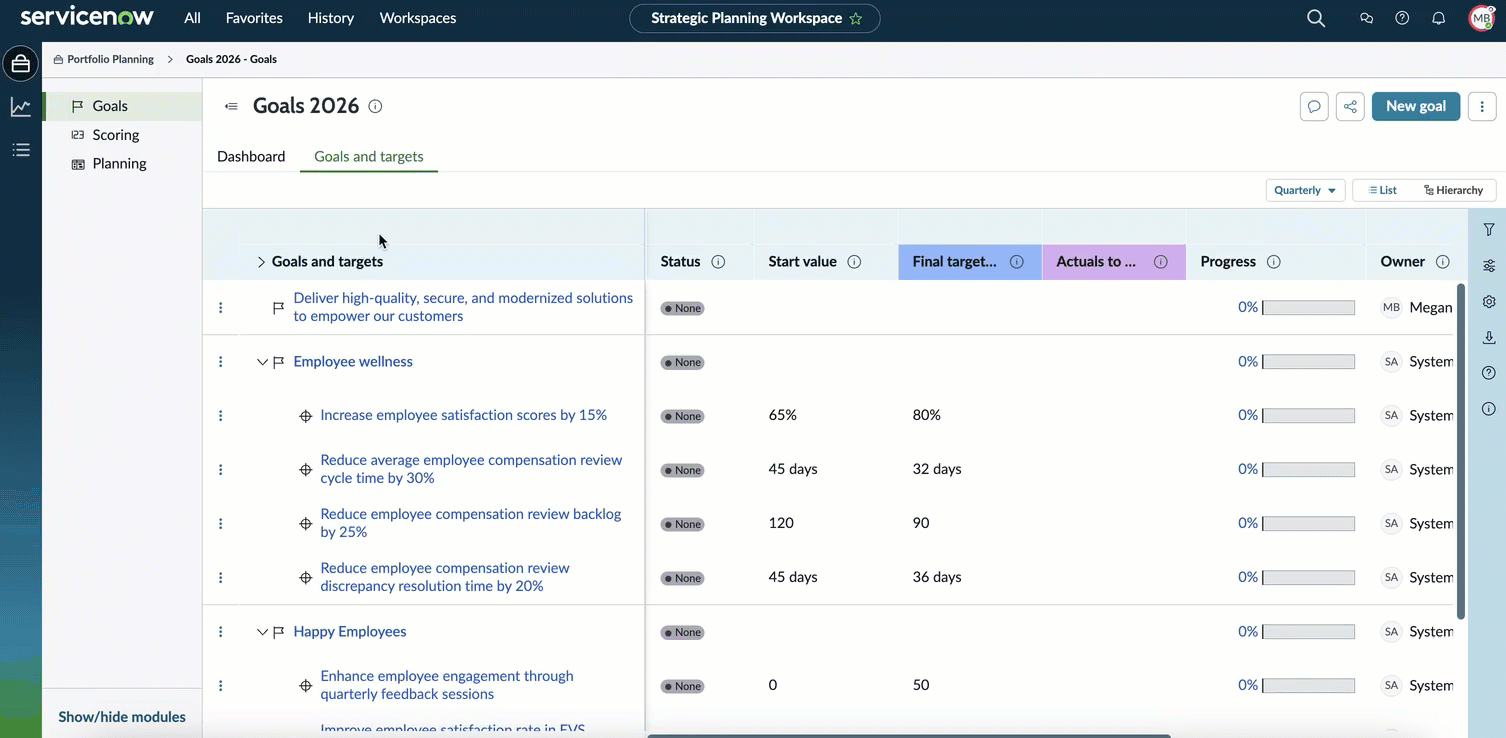This screenshot has height=738, width=1506.
Task: Click the New goal button
Action: click(1416, 106)
